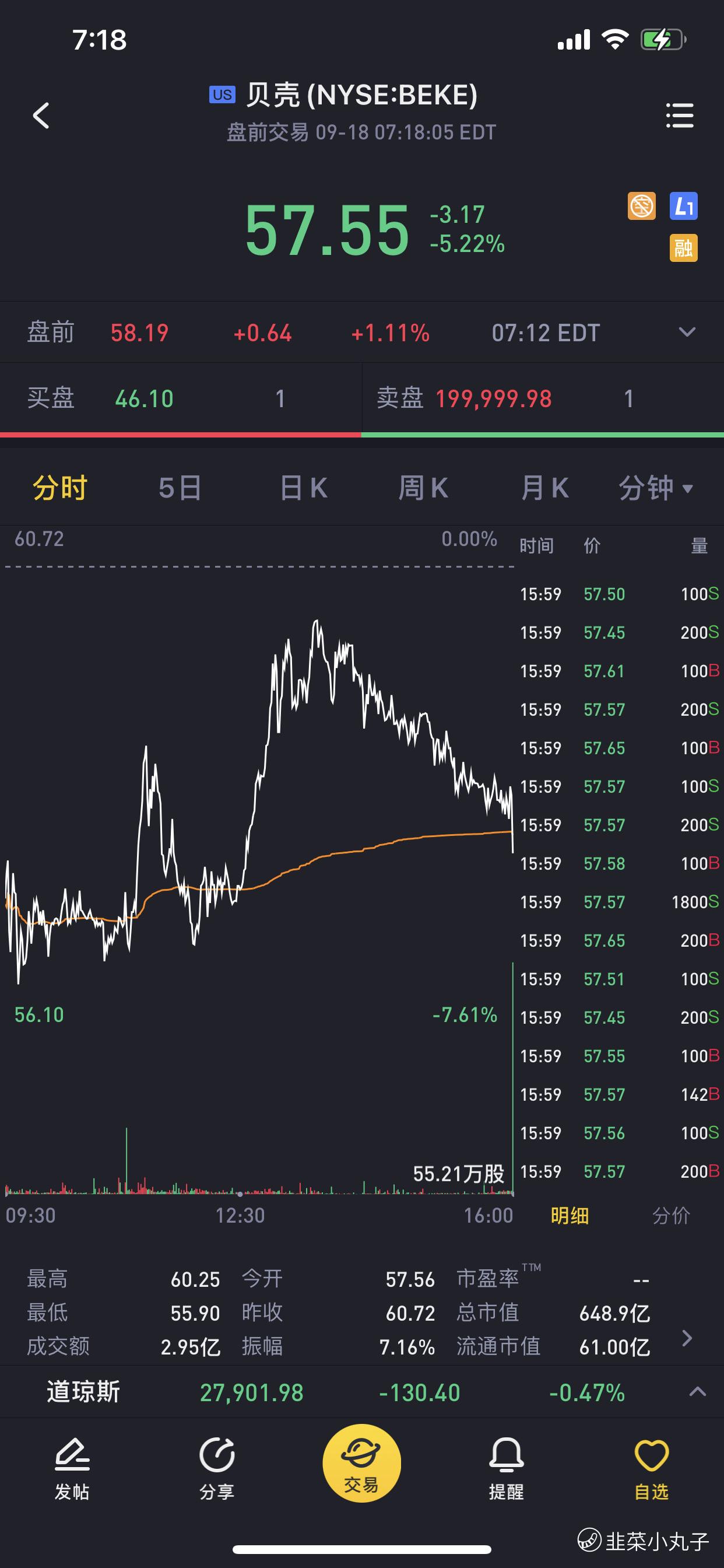Tap the blue US market badge
The width and height of the screenshot is (724, 1568).
[x=222, y=94]
